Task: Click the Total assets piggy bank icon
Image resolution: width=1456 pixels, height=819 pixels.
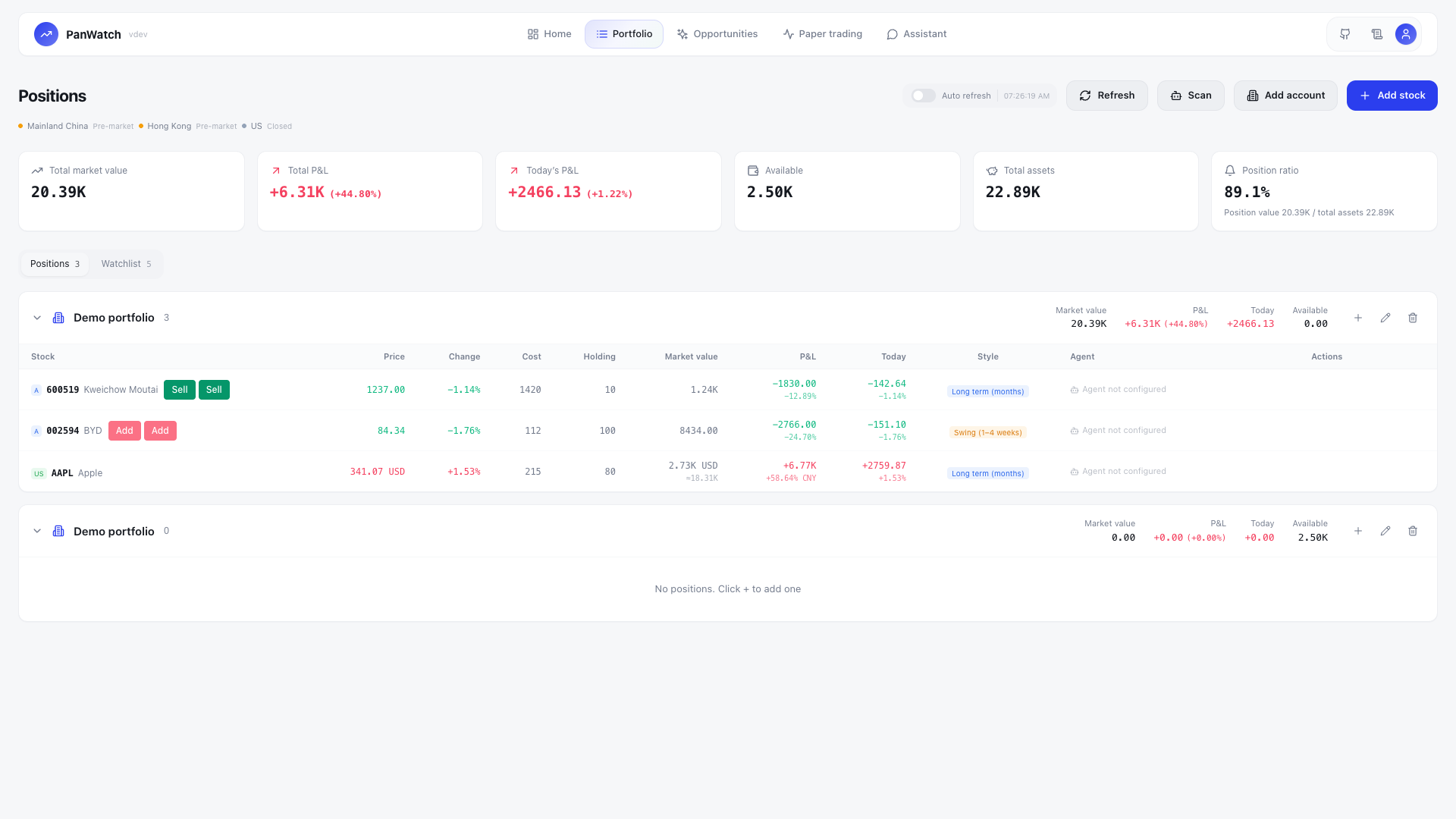Action: pos(992,171)
